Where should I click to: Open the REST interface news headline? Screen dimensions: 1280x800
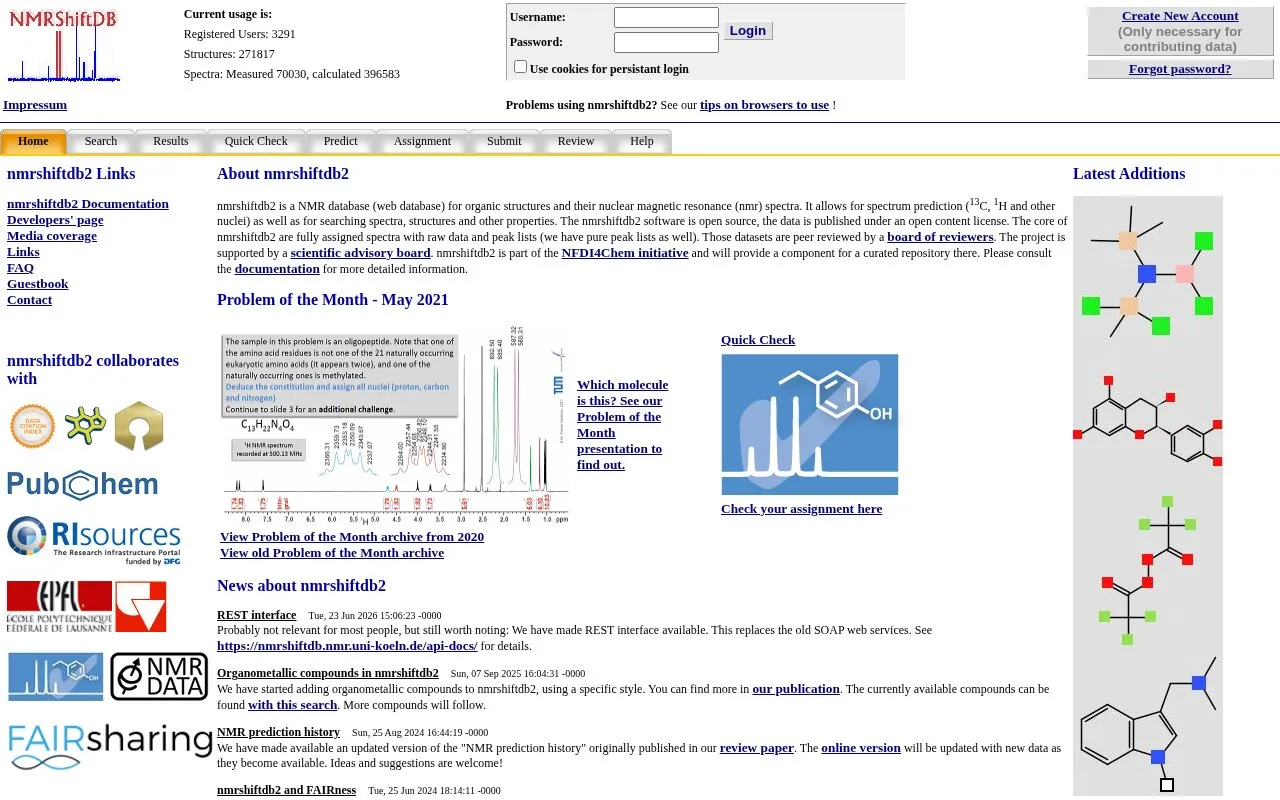pos(256,615)
